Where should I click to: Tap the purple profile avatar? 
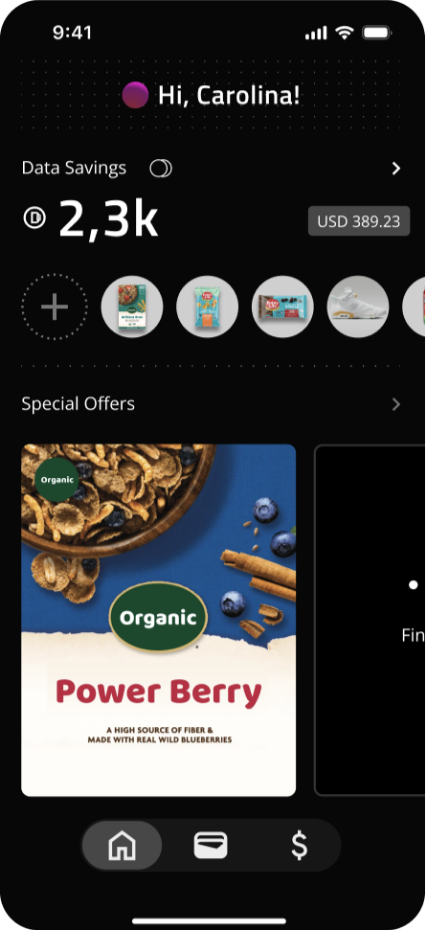click(x=135, y=95)
